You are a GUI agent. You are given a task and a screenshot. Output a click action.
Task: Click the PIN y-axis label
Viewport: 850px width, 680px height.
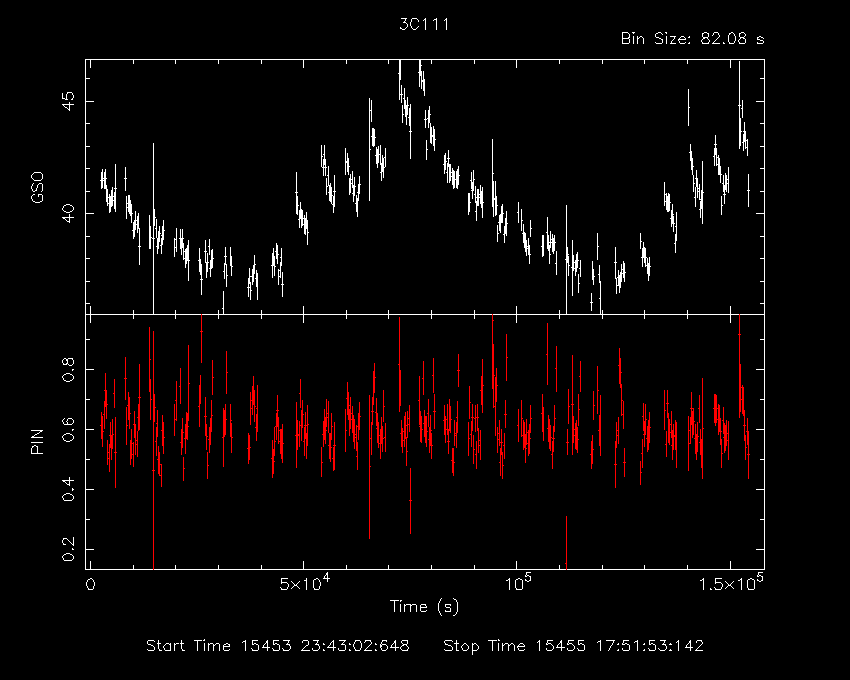tap(37, 441)
